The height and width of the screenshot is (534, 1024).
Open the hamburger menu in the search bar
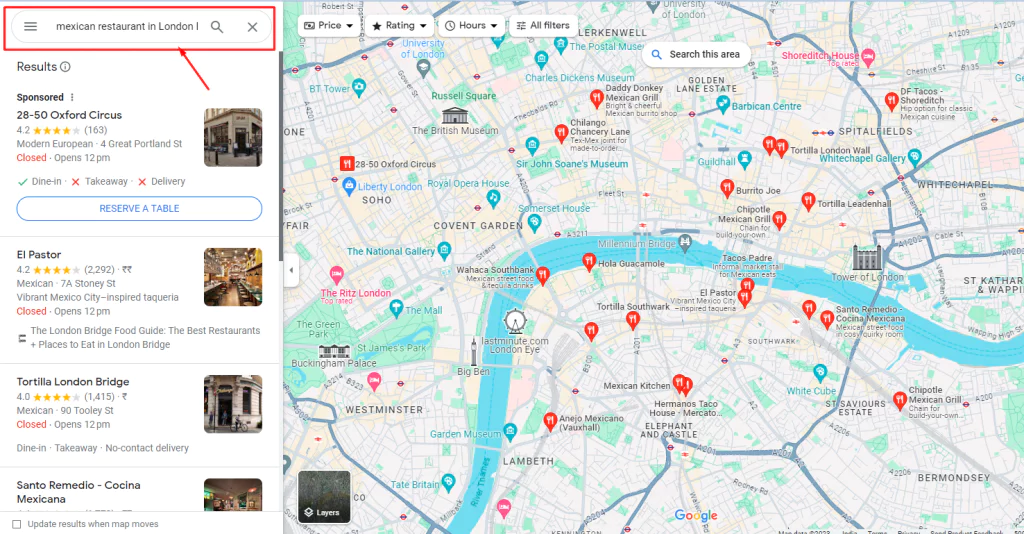pos(31,27)
